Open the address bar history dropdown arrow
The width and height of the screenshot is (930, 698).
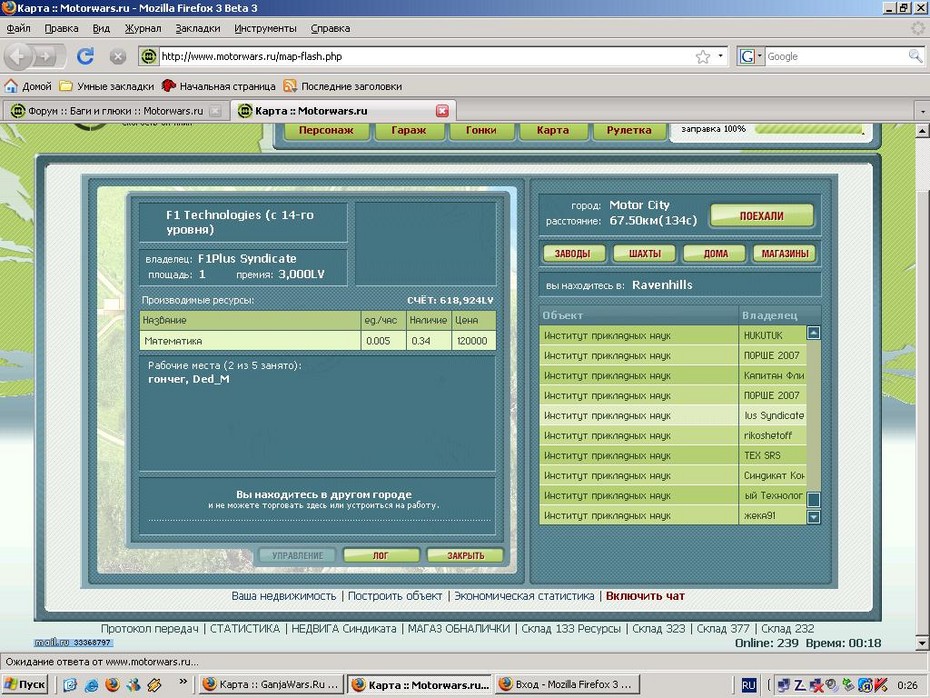721,56
